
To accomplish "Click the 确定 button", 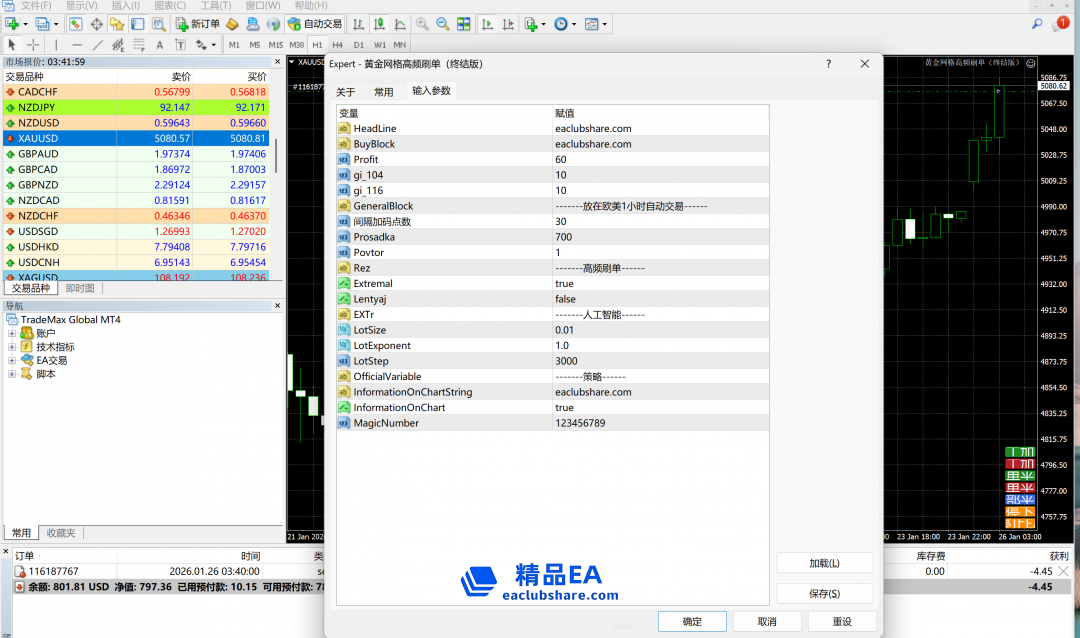I will 692,621.
